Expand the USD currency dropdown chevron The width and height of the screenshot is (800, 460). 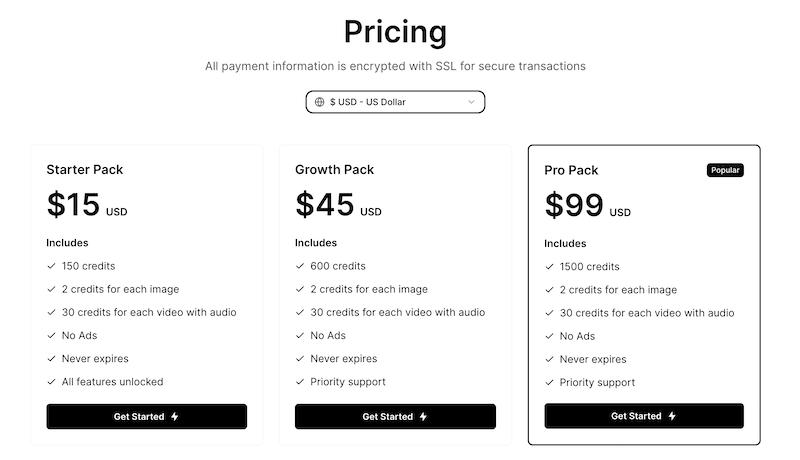pyautogui.click(x=471, y=102)
